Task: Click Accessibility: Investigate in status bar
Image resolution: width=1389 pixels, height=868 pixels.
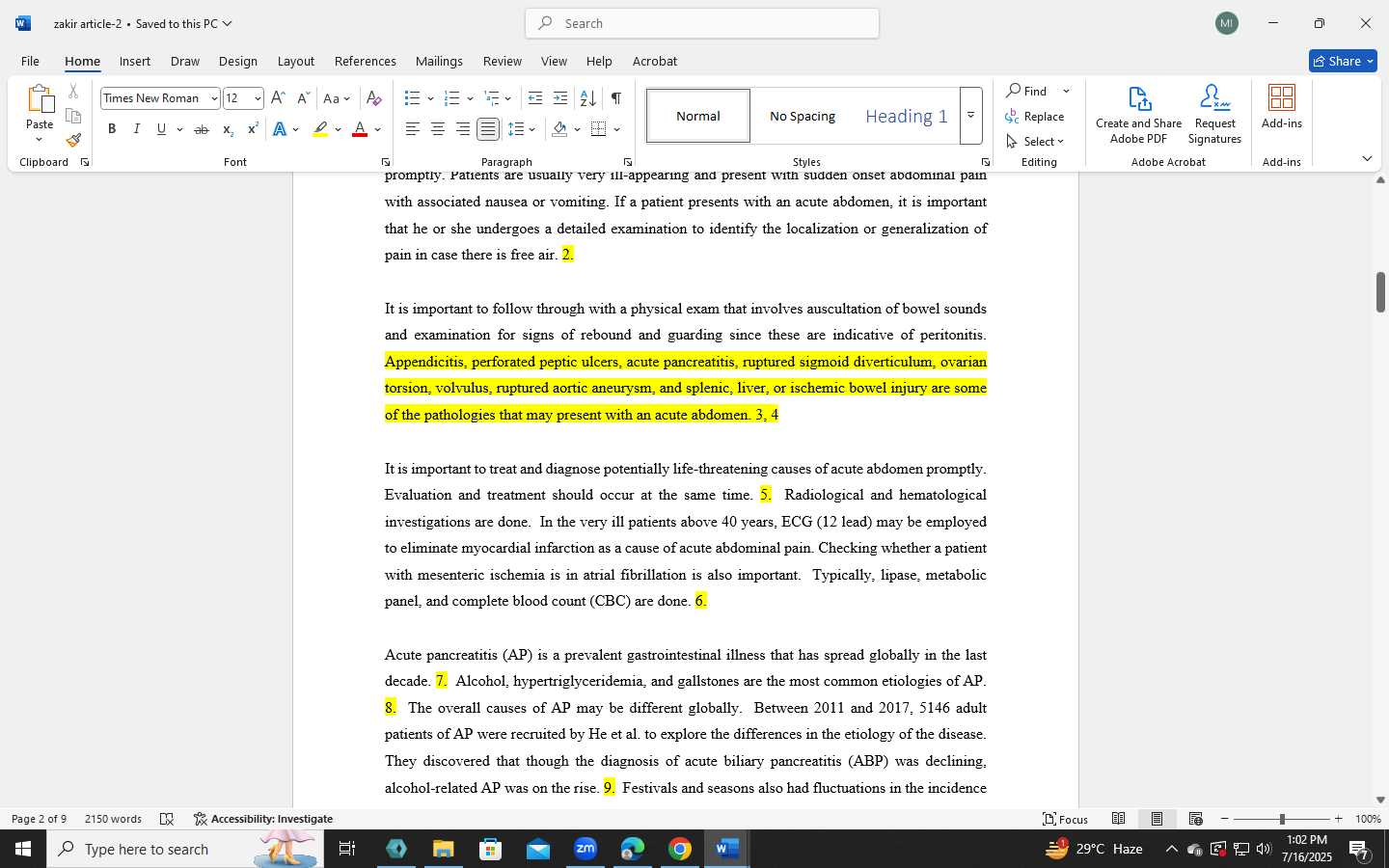Action: coord(263,819)
